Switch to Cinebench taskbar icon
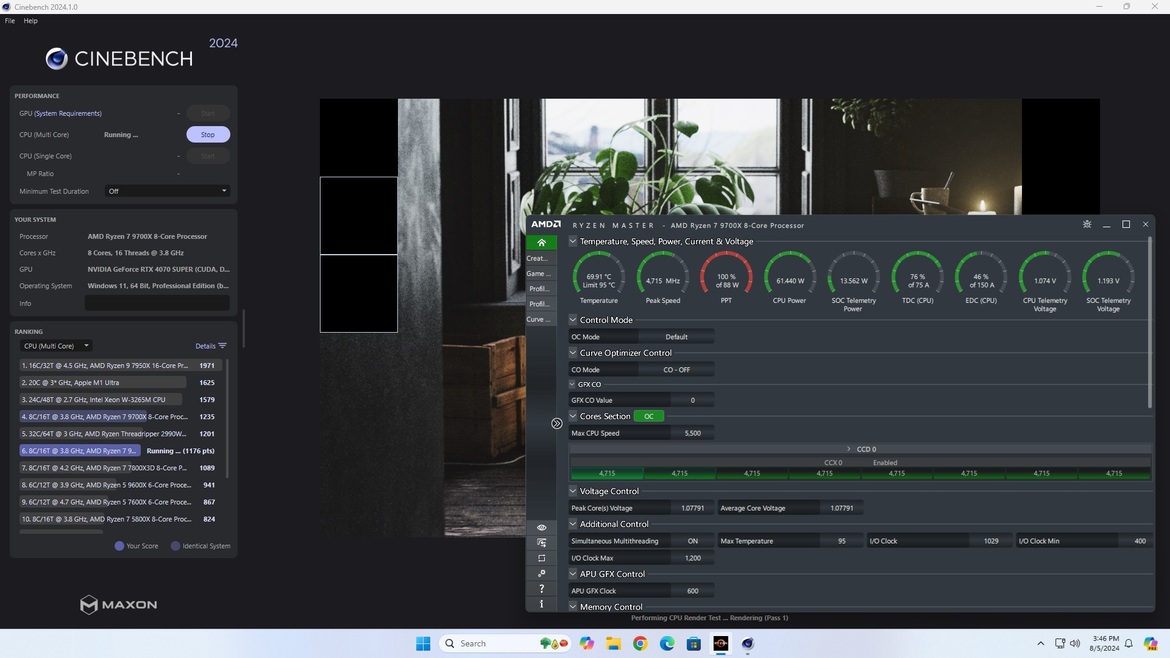The height and width of the screenshot is (658, 1170). pyautogui.click(x=748, y=643)
